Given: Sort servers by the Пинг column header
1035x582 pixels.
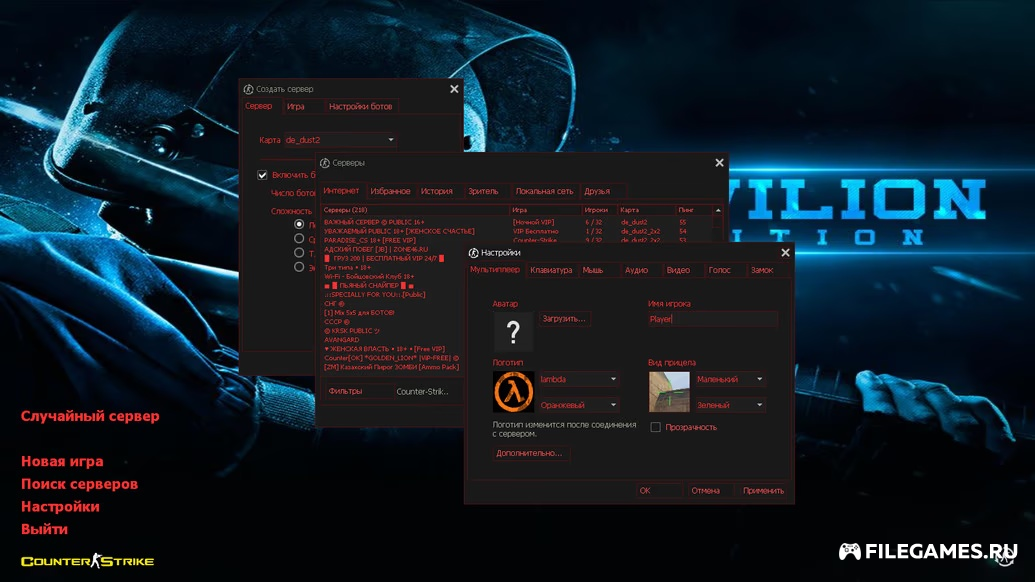Looking at the screenshot, I should click(x=694, y=210).
